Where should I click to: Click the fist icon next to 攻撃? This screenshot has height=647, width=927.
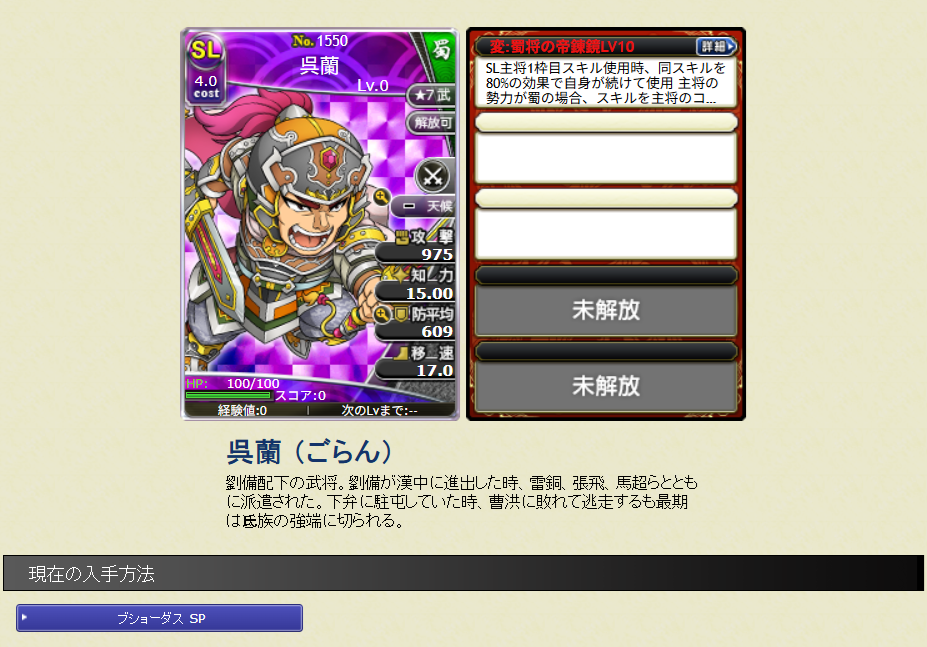[x=403, y=238]
